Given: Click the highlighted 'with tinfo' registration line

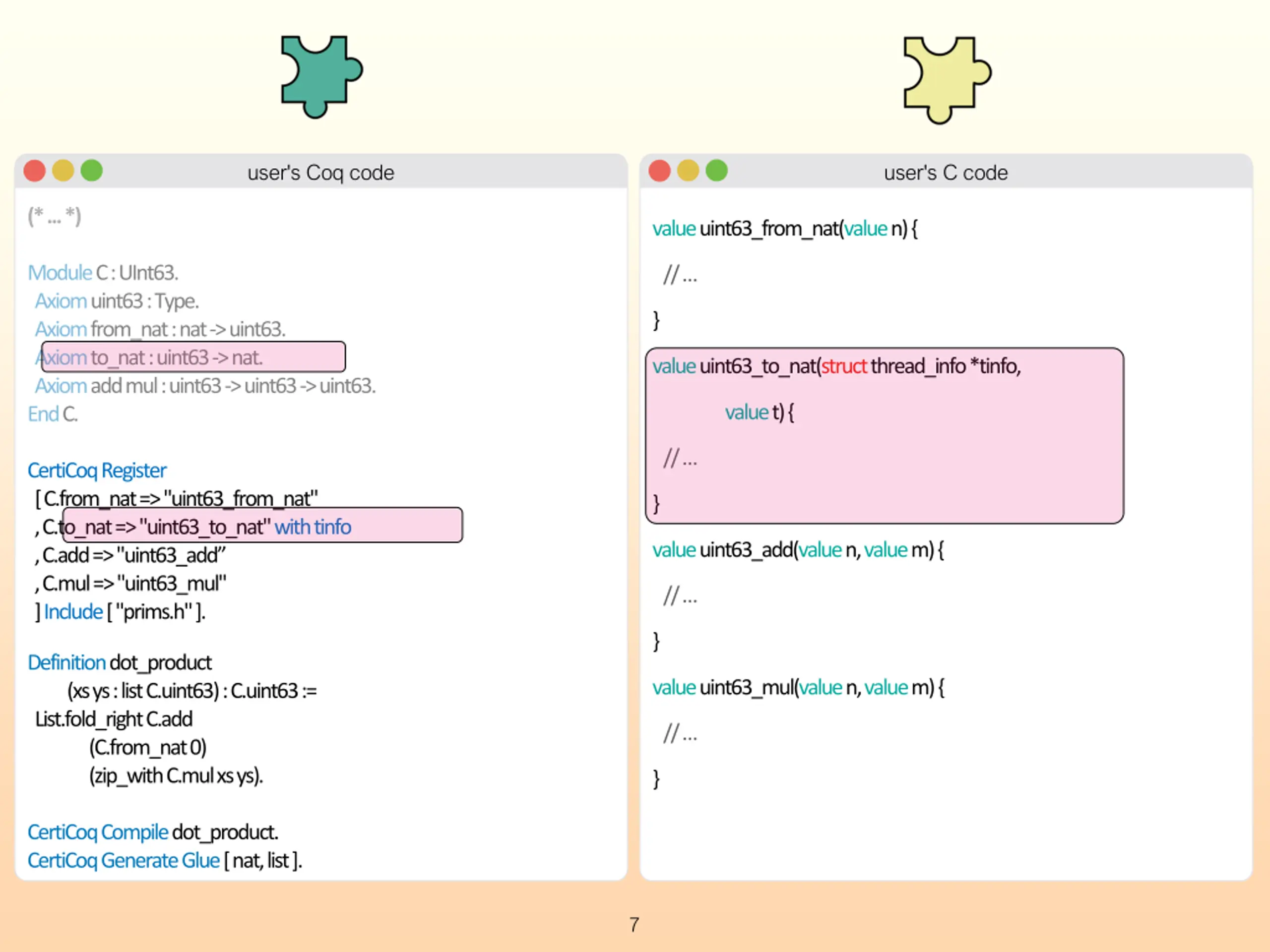Looking at the screenshot, I should (262, 525).
